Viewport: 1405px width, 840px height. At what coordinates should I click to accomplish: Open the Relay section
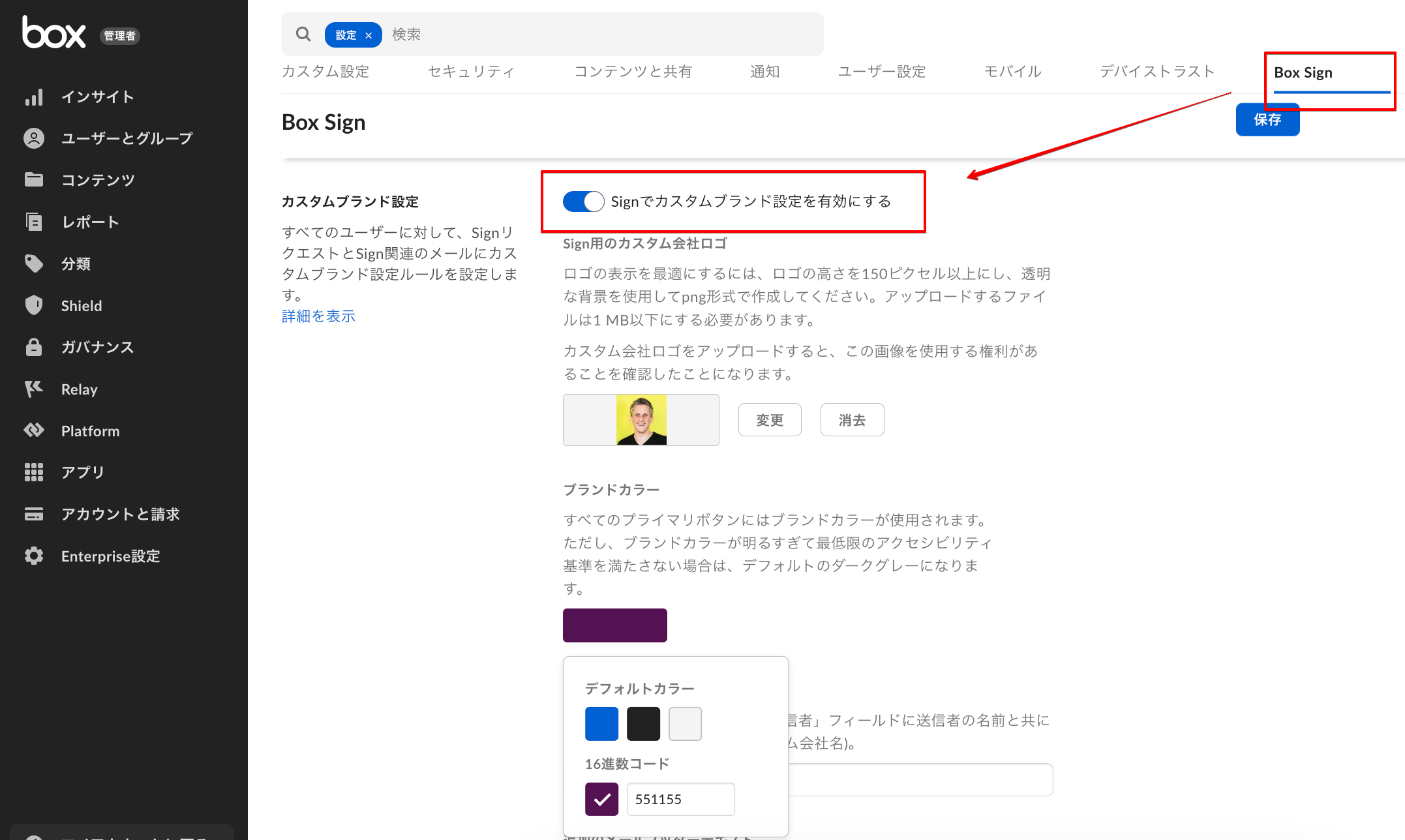pyautogui.click(x=79, y=389)
